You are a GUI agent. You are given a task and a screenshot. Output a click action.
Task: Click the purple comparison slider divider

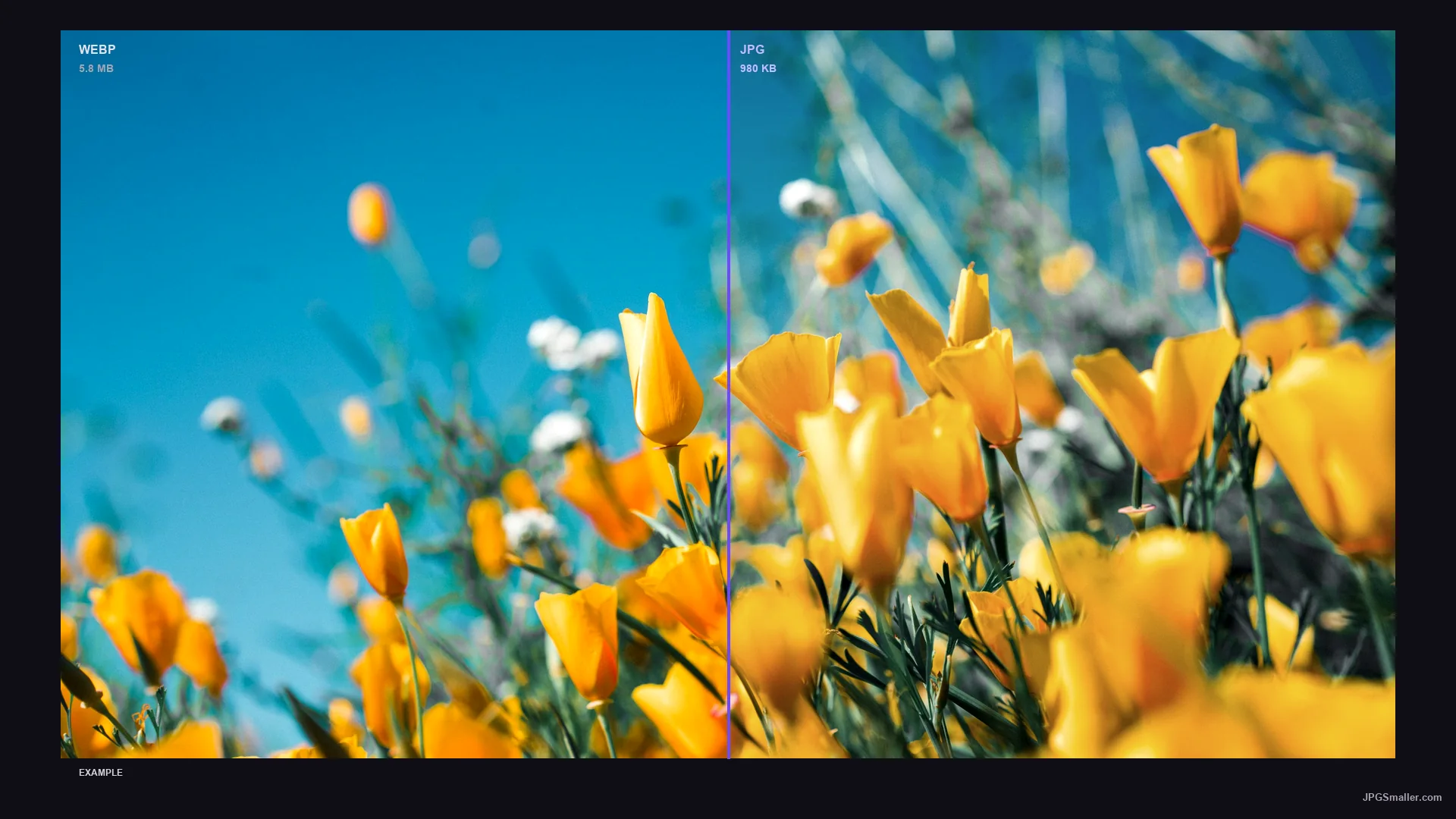(x=729, y=394)
